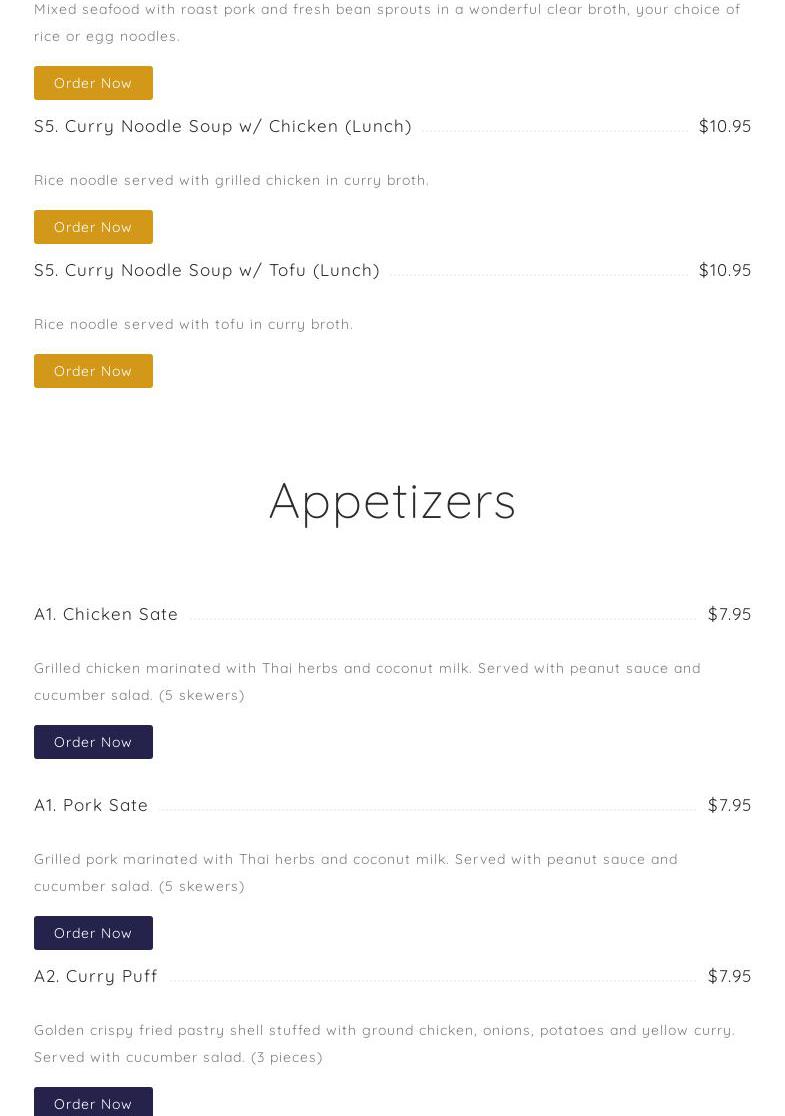The image size is (785, 1116).
Task: Click the $7.95 price next to Pork Sate
Action: 729,805
